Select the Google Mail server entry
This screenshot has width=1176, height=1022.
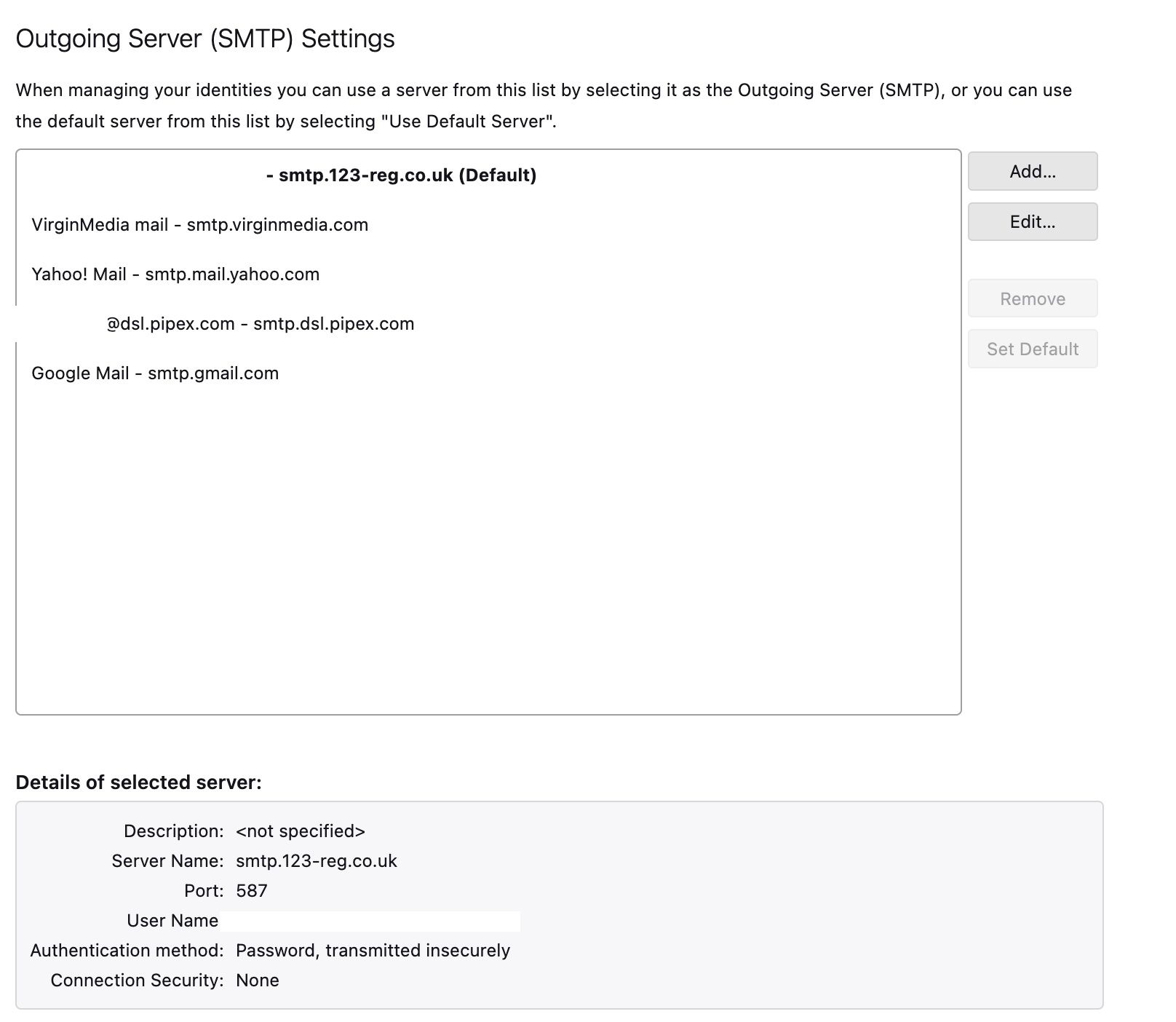coord(154,373)
